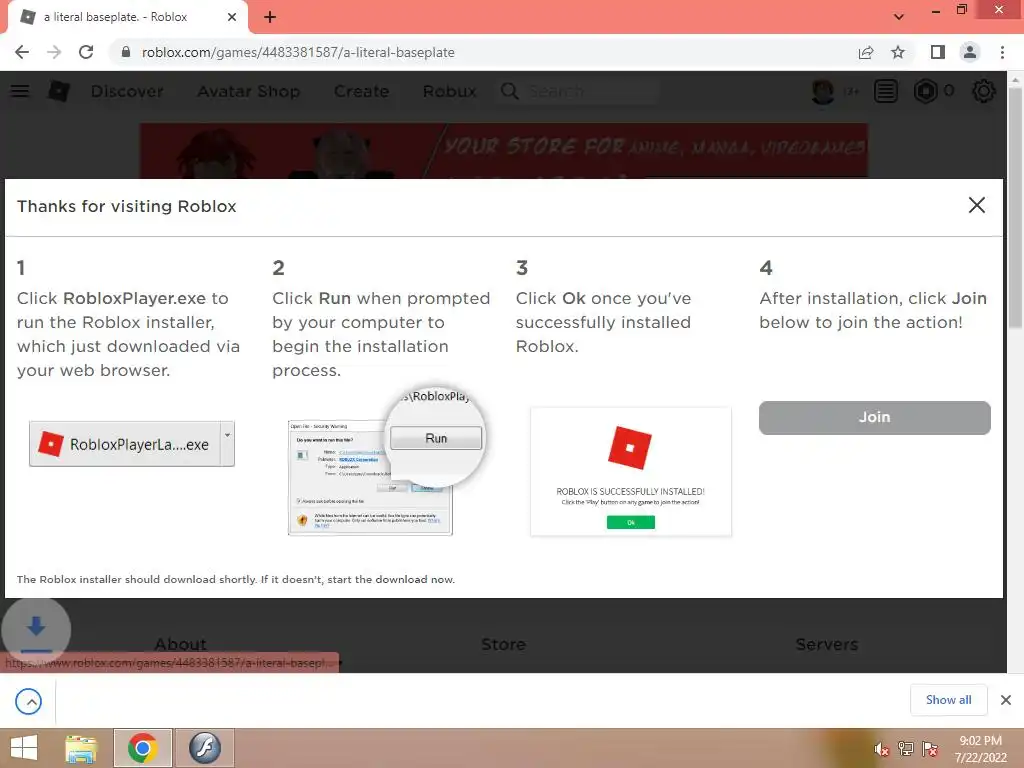Open the Chrome profile avatar icon
The image size is (1024, 768).
pos(970,52)
